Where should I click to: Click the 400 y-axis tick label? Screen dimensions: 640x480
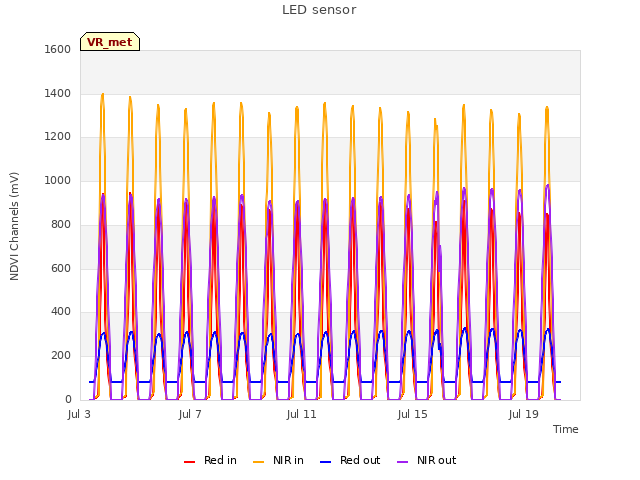(x=61, y=311)
